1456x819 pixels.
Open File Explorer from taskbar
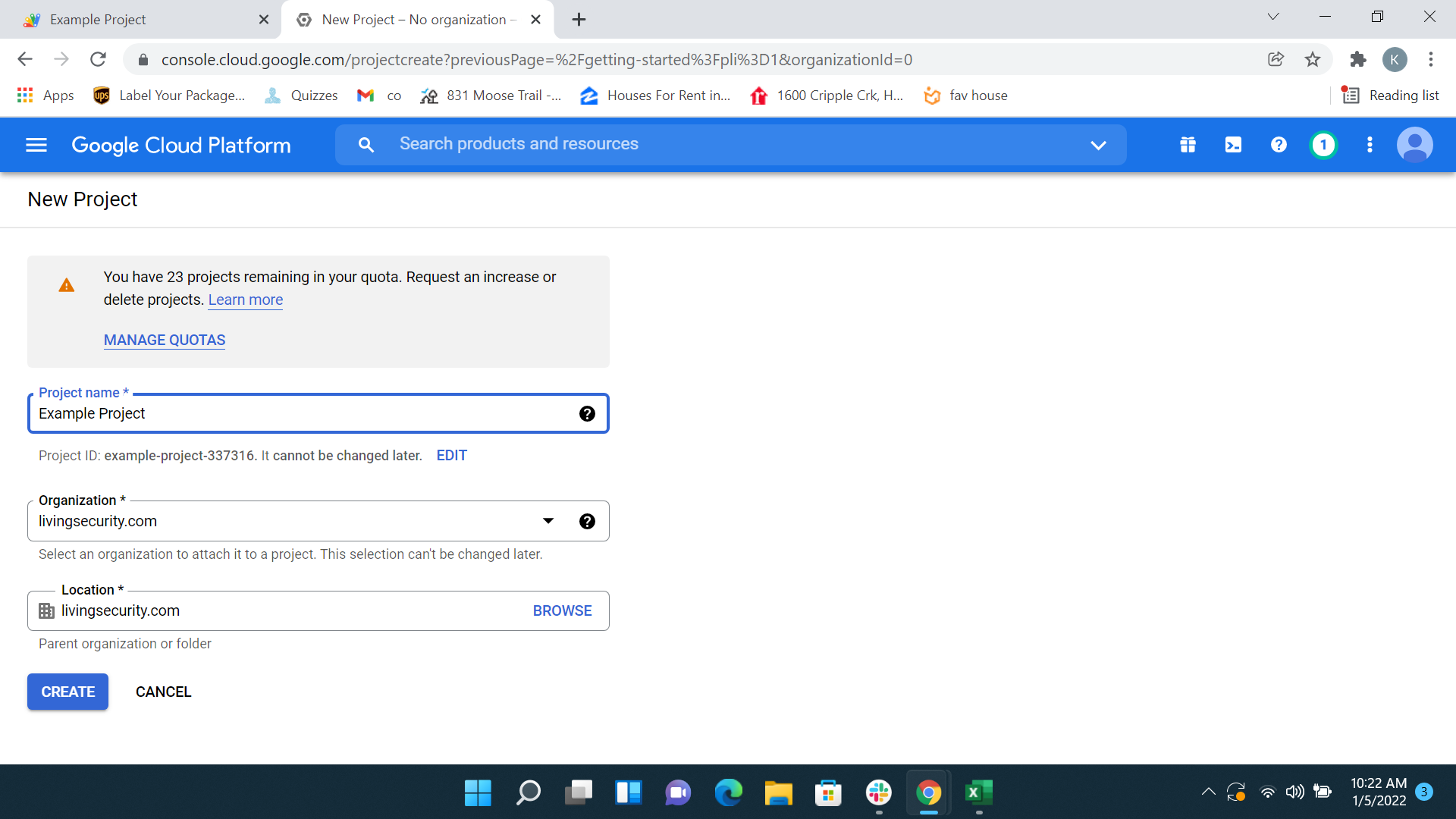779,792
